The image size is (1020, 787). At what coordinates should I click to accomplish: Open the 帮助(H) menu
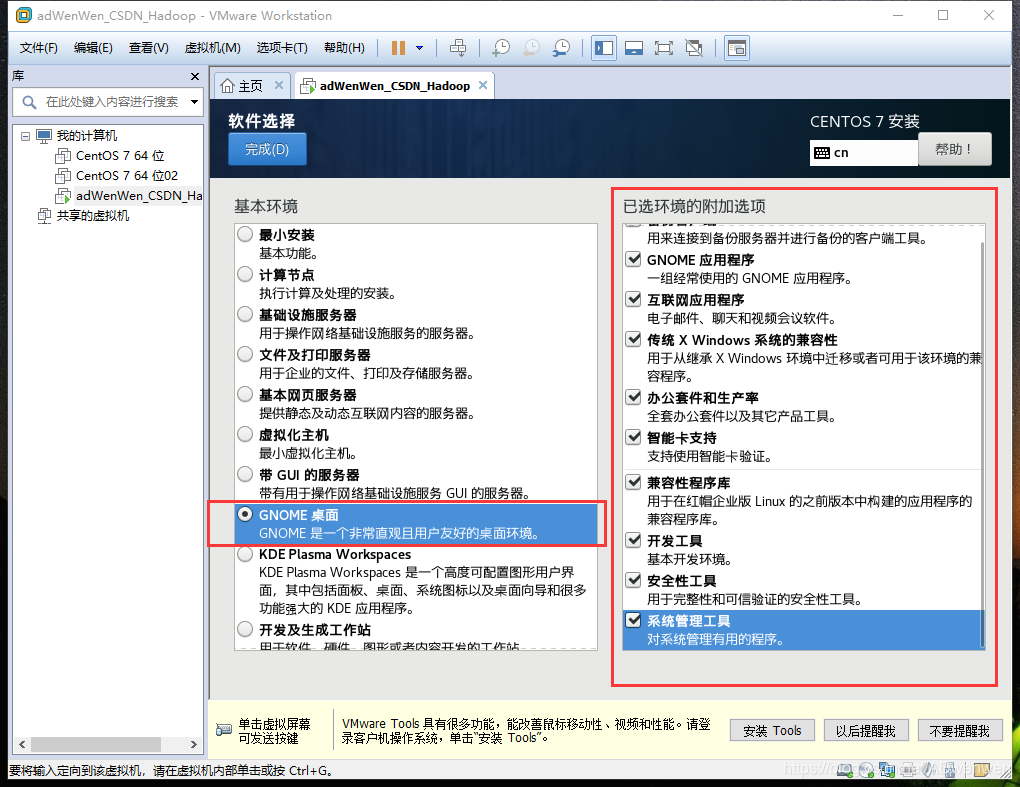(344, 48)
